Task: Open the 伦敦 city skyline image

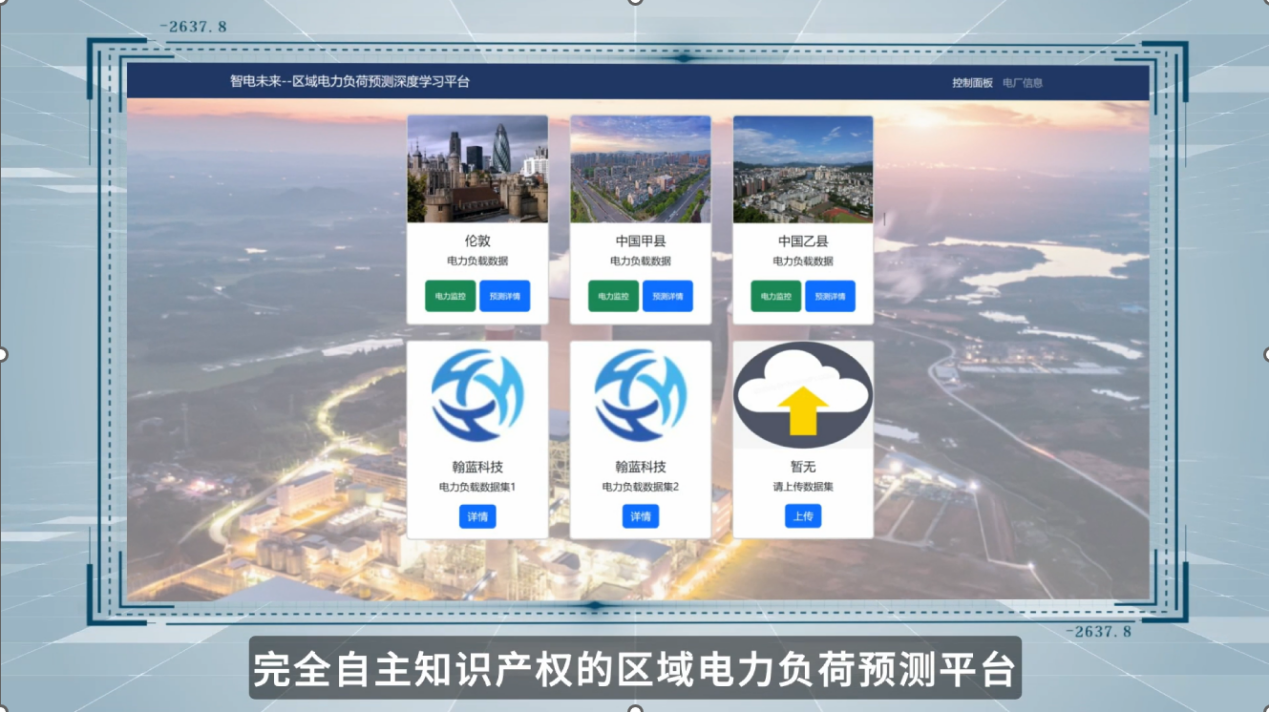Action: click(477, 169)
